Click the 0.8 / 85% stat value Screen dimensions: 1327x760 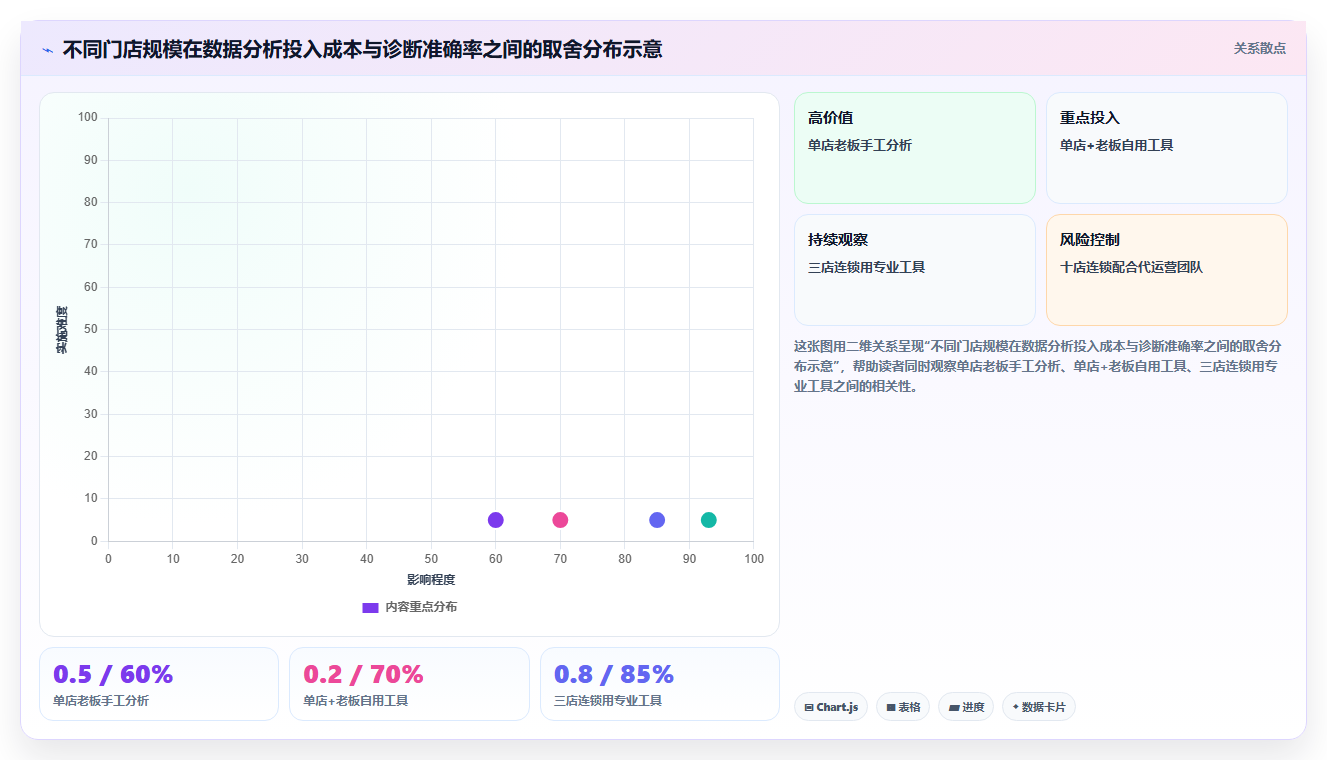click(614, 674)
